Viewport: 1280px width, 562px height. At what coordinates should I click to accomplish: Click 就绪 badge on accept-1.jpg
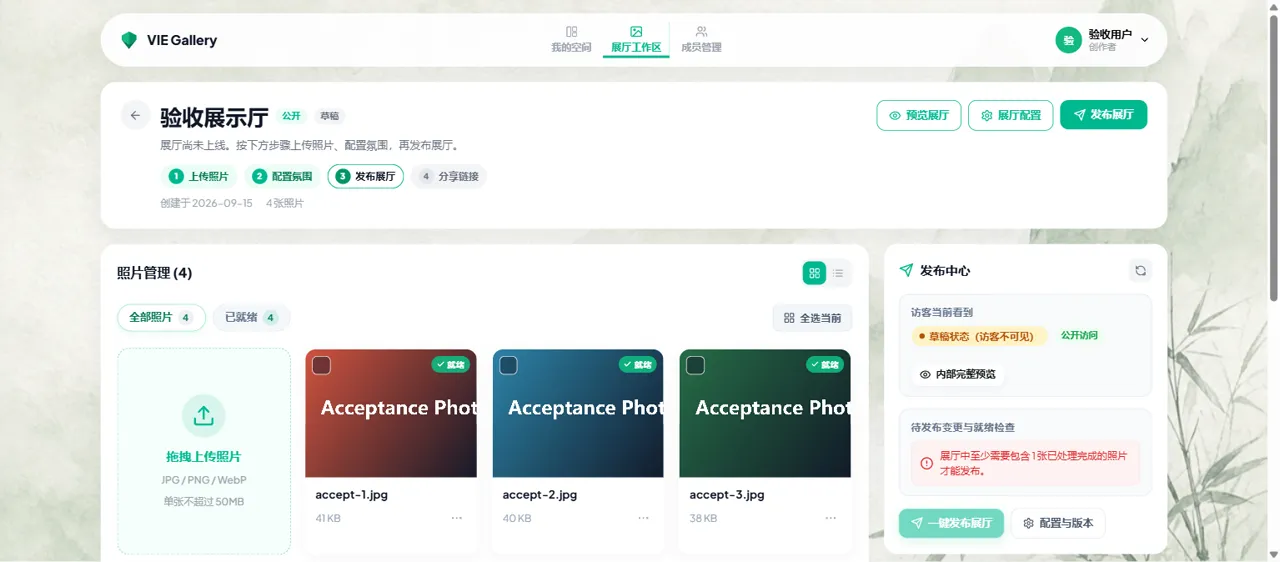click(450, 365)
